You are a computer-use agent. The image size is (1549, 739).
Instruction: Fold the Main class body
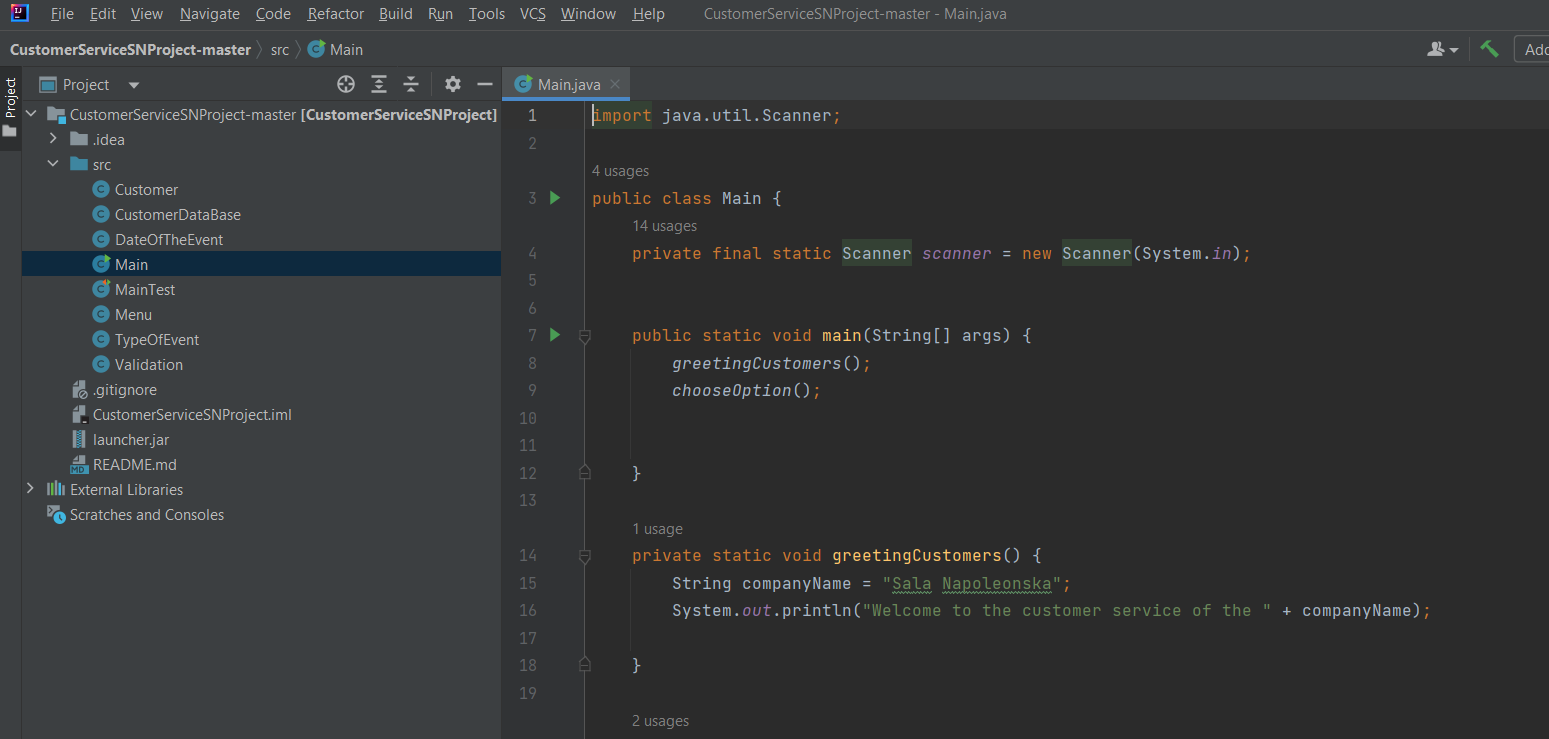(x=585, y=197)
